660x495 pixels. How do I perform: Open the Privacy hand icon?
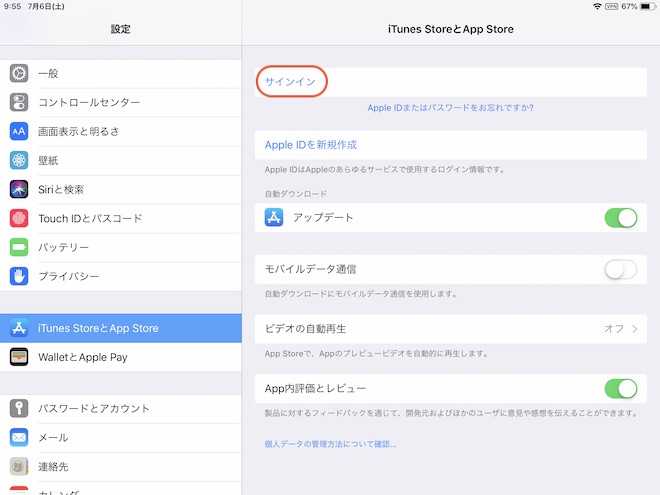click(x=19, y=276)
